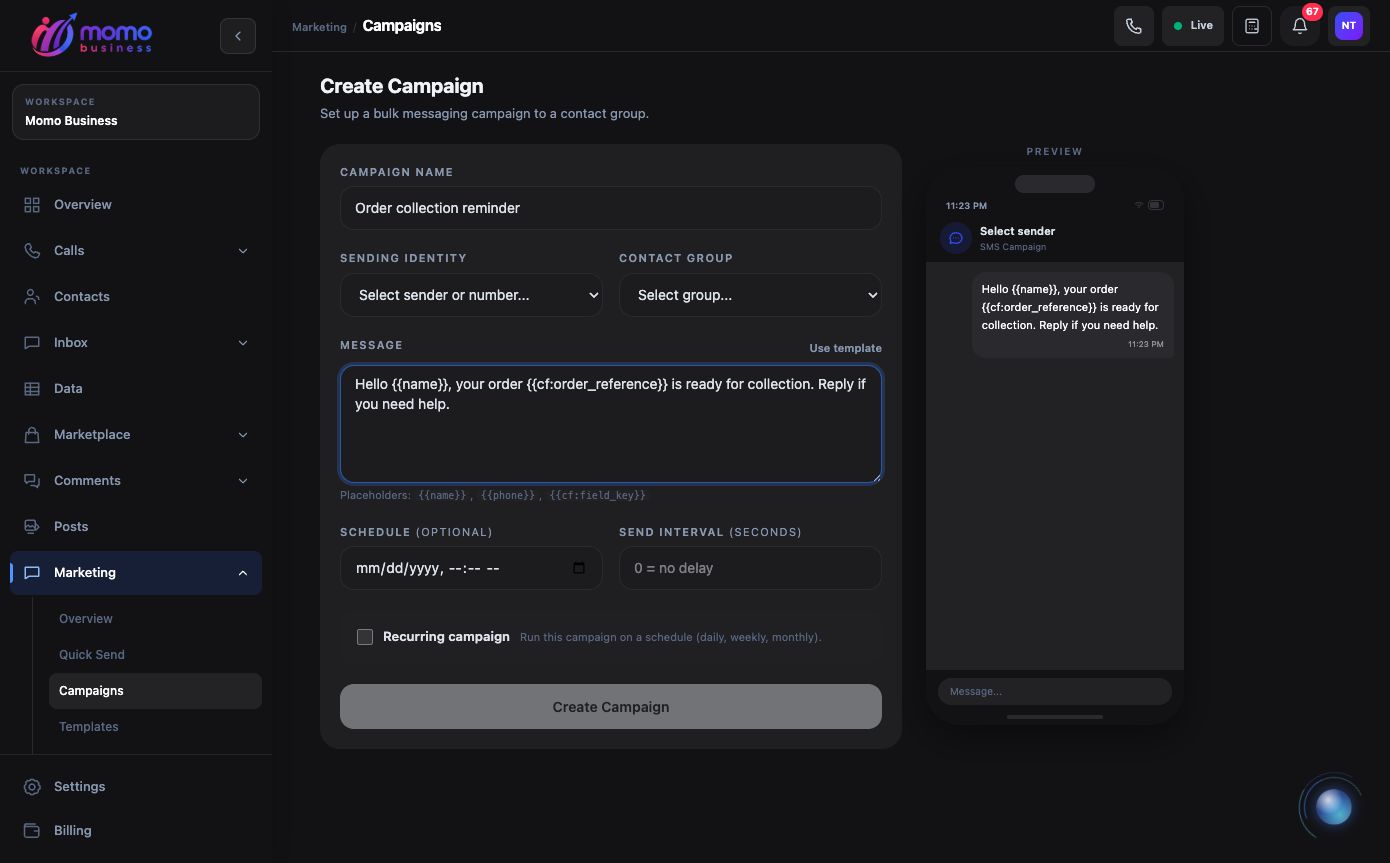Click the Schedule date-time field
The height and width of the screenshot is (863, 1390).
pyautogui.click(x=471, y=568)
